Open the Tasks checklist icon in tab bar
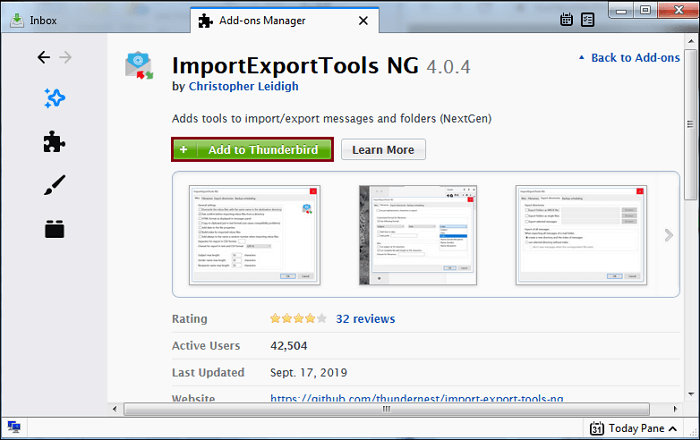 point(588,20)
